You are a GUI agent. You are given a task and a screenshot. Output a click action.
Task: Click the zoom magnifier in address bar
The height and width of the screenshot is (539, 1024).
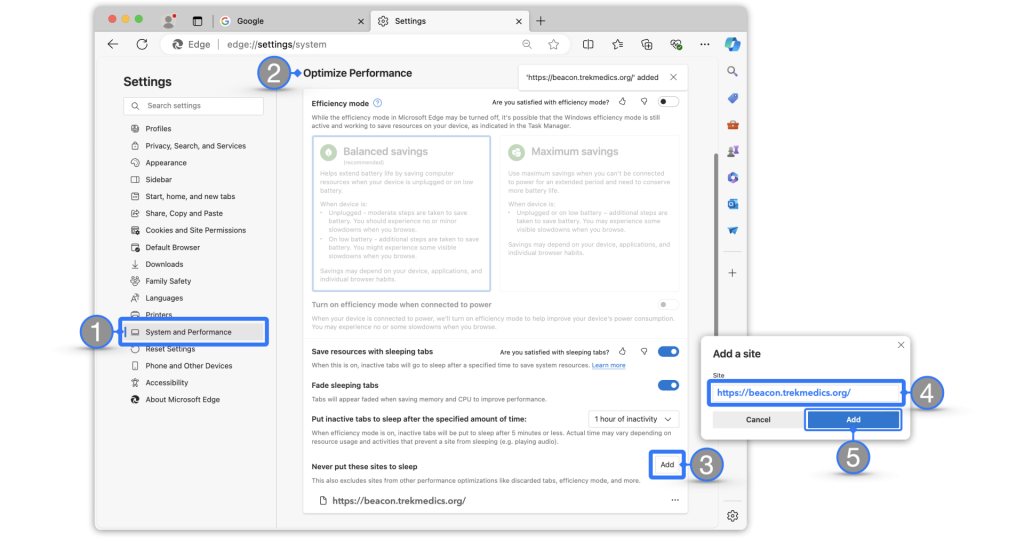click(x=527, y=44)
